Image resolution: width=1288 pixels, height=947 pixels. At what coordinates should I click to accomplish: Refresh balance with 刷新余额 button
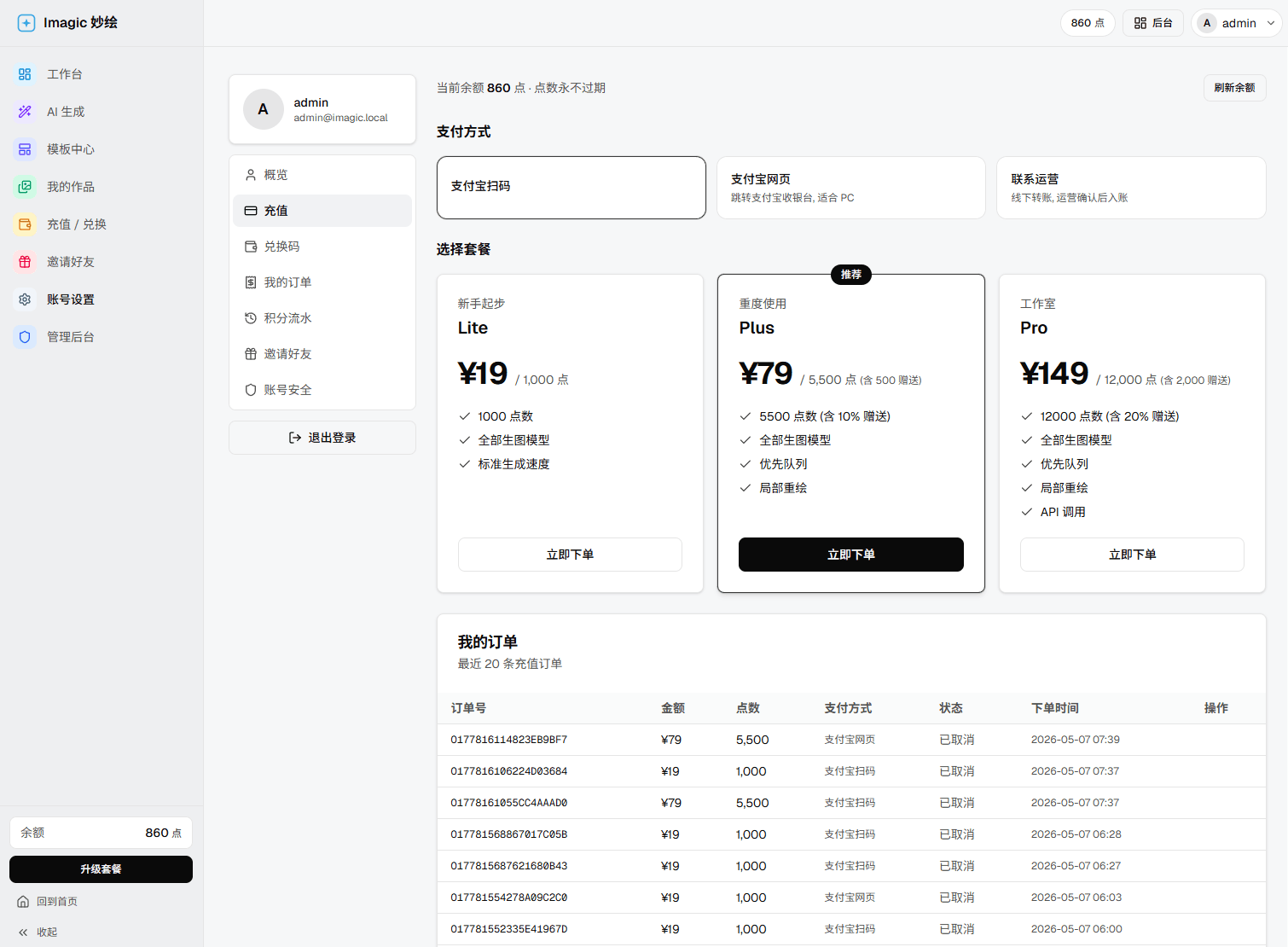1234,88
